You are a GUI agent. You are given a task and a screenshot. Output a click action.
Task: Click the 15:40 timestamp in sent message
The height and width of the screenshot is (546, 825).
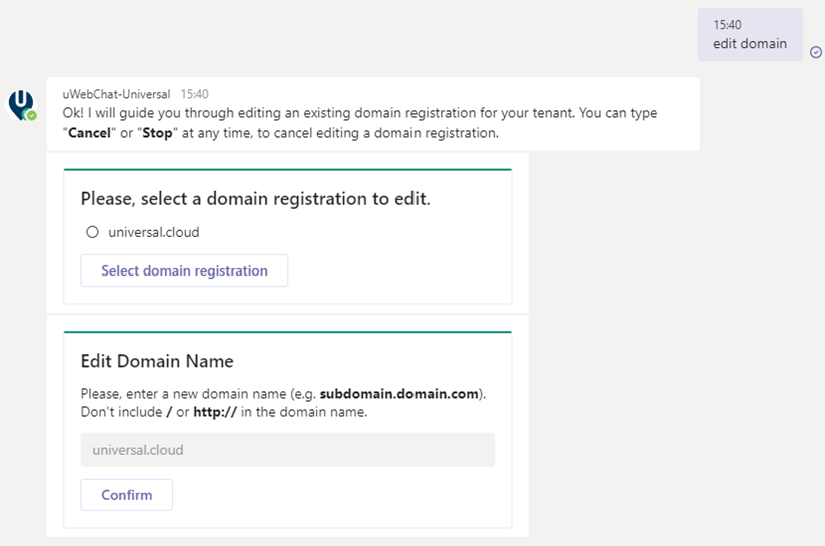[x=727, y=25]
